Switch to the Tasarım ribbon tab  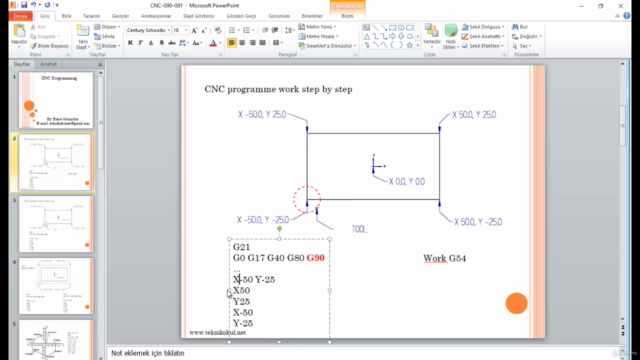91,16
